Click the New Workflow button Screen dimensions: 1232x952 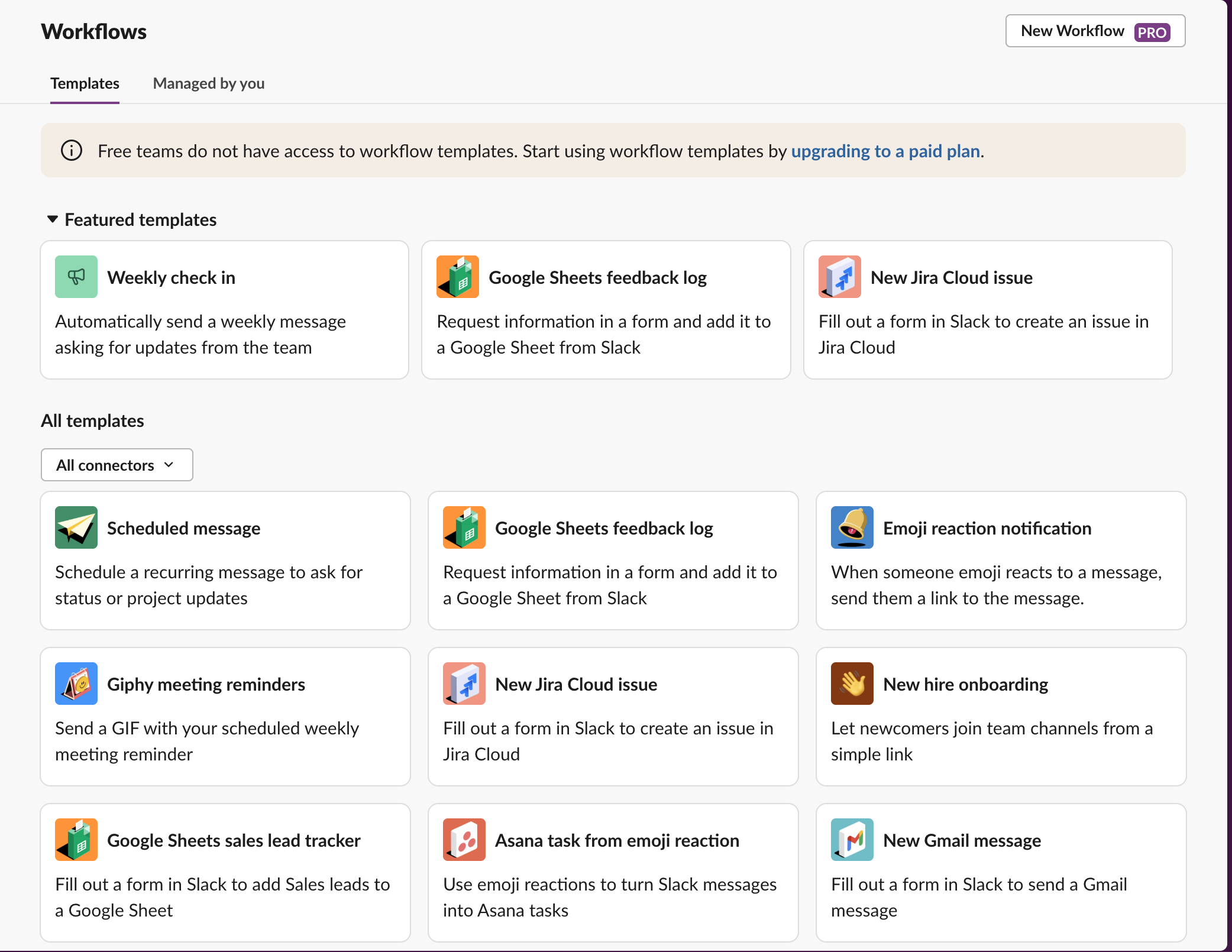[x=1095, y=31]
